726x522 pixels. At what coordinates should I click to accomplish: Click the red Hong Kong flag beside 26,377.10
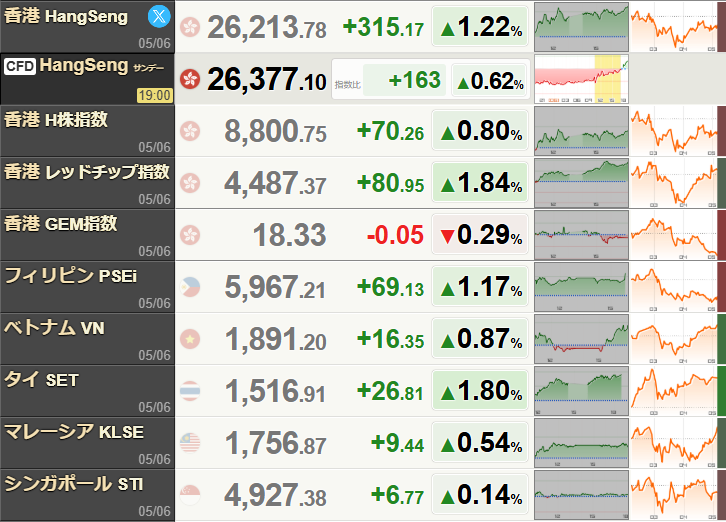coord(190,79)
